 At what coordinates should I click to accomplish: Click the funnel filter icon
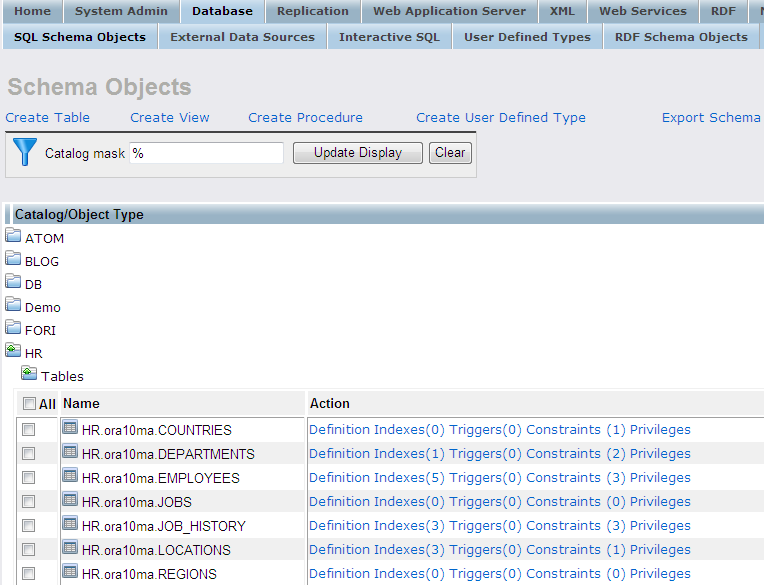pos(25,152)
